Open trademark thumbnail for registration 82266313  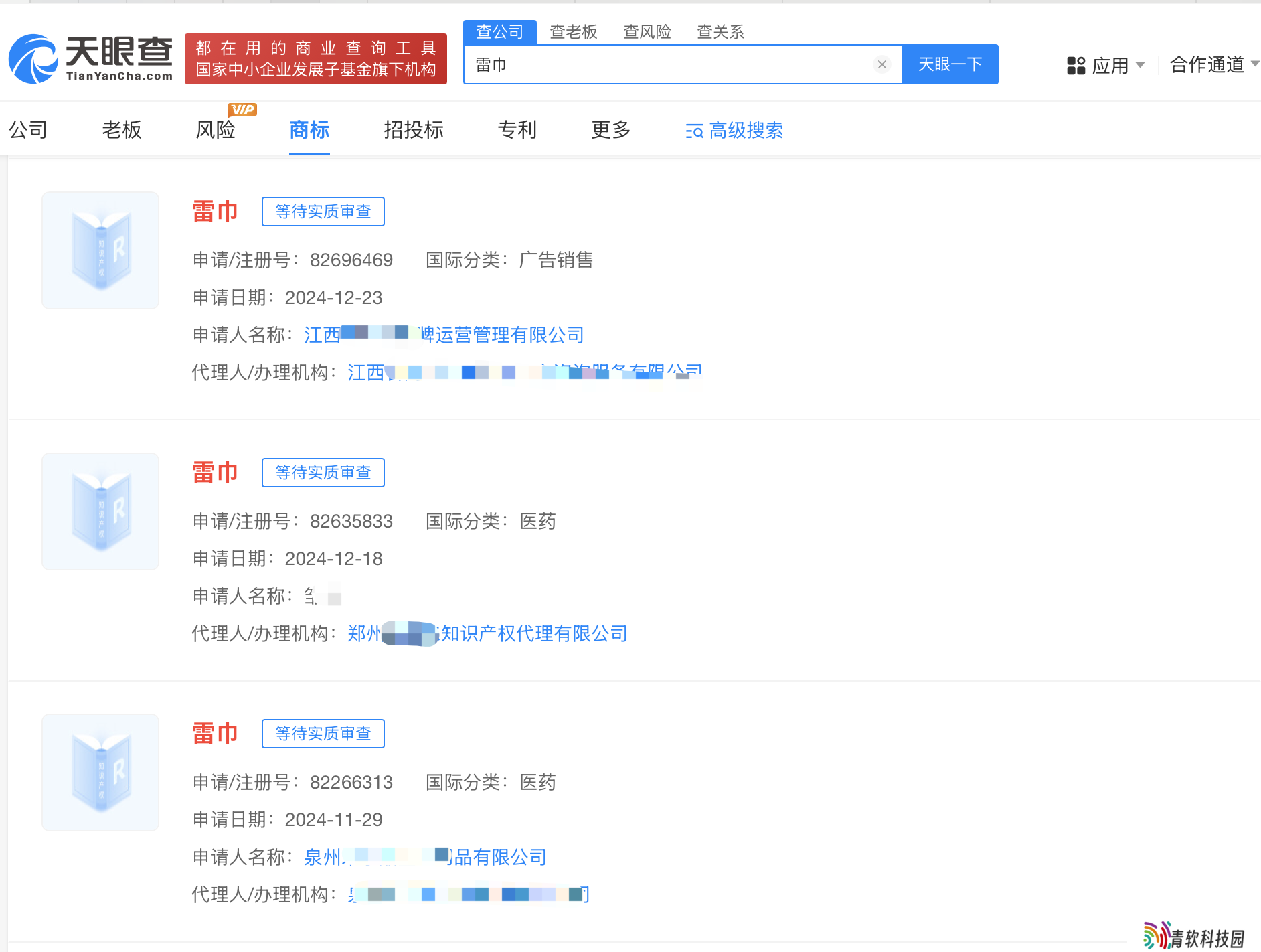(x=100, y=773)
